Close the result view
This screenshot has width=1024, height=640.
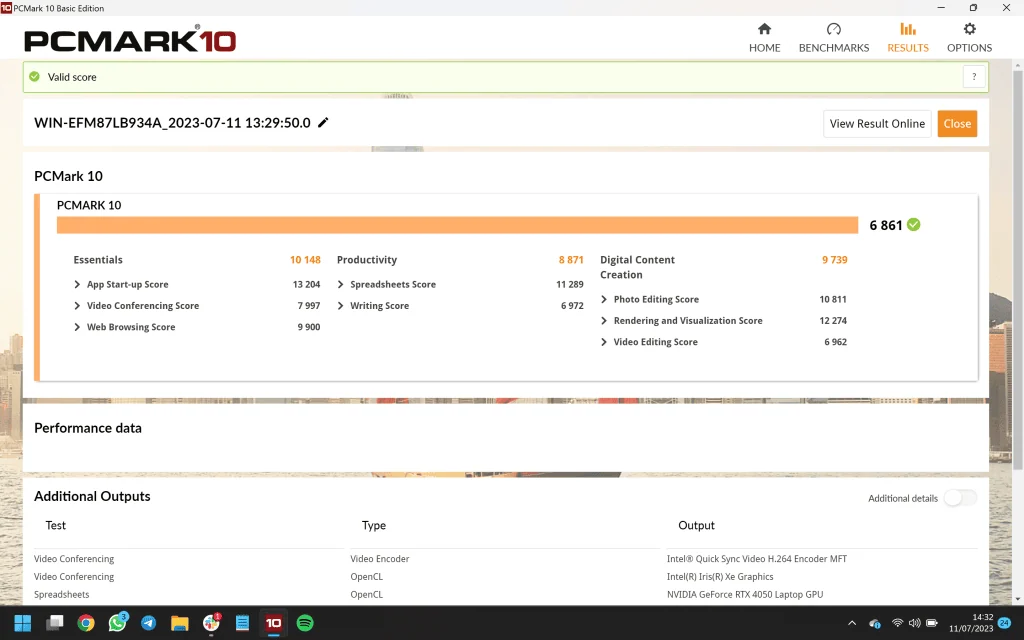click(x=957, y=123)
